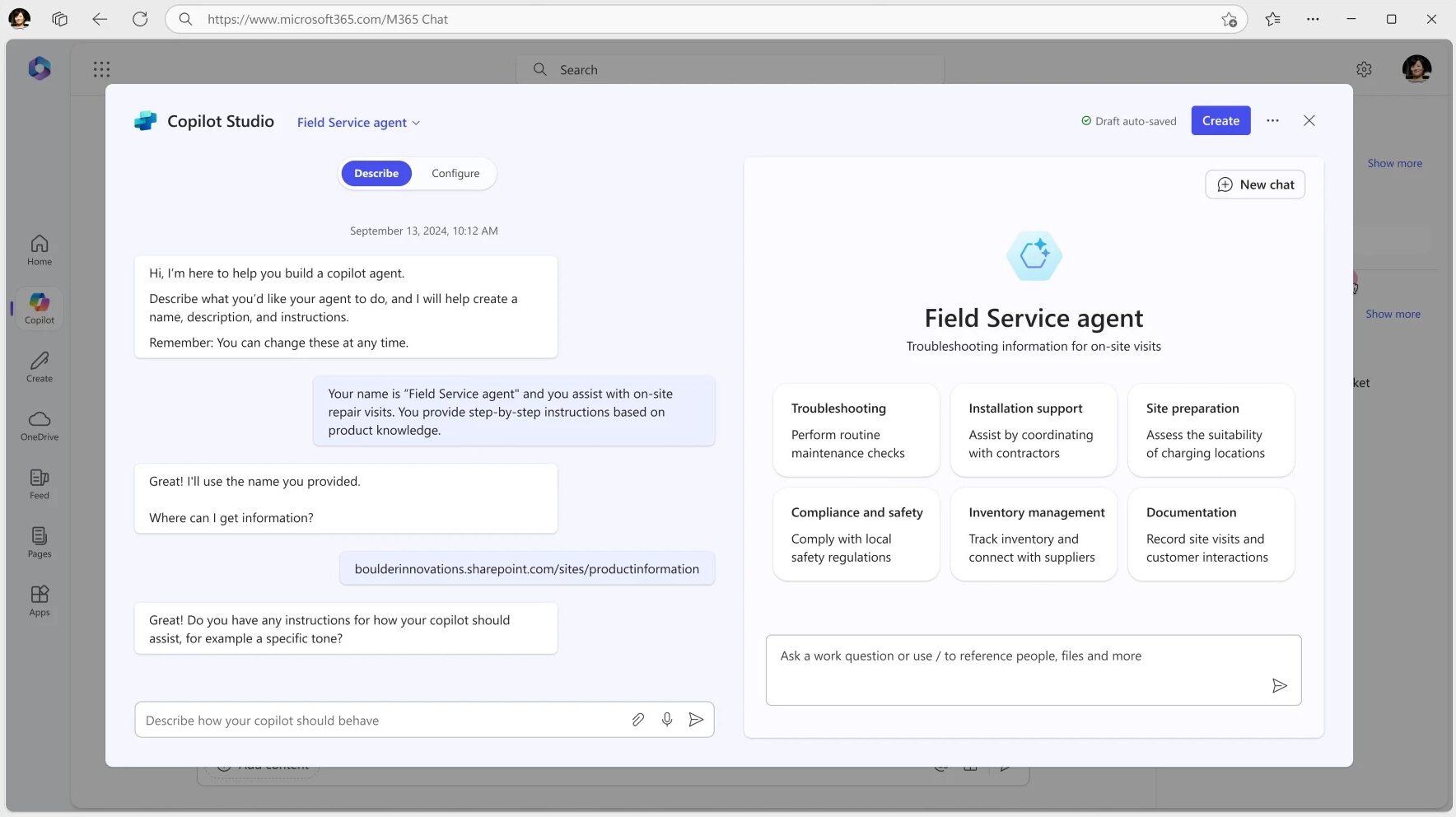Image resolution: width=1456 pixels, height=817 pixels.
Task: Open the app launcher grid icon
Action: point(101,70)
